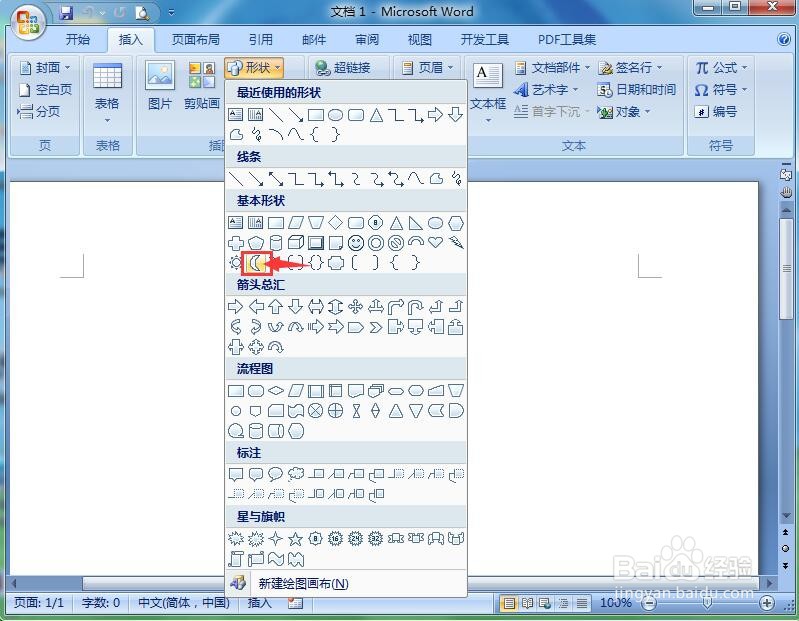Screen dimensions: 799x621
Task: Select the 5-Point Star shape
Action: point(296,538)
